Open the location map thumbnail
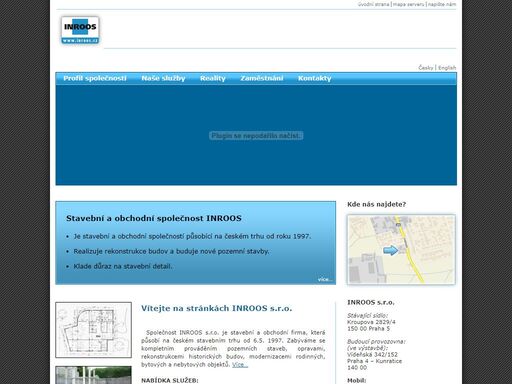 click(x=401, y=250)
